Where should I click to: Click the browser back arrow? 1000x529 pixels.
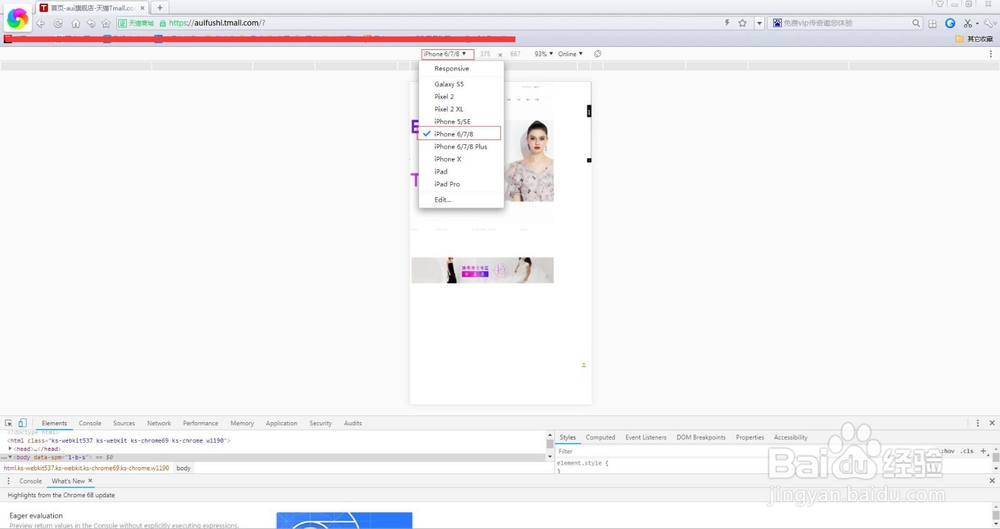click(x=41, y=24)
